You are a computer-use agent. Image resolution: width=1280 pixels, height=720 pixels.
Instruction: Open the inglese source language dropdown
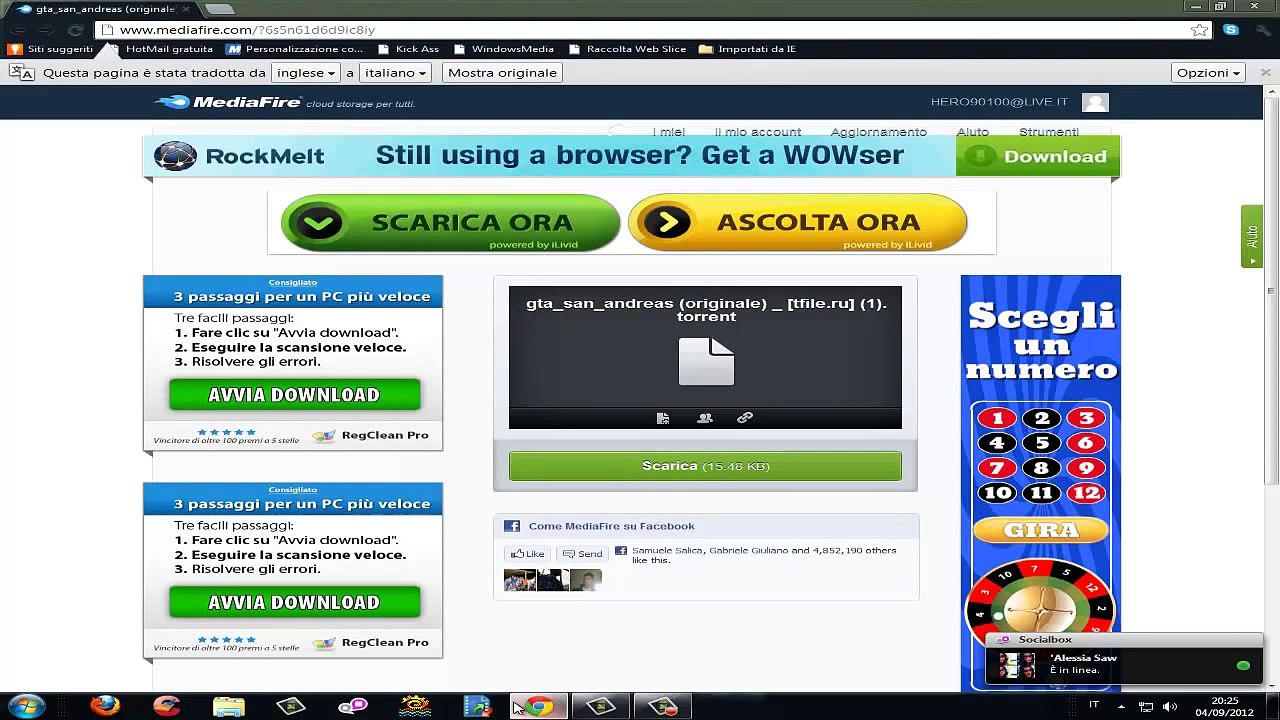tap(306, 73)
